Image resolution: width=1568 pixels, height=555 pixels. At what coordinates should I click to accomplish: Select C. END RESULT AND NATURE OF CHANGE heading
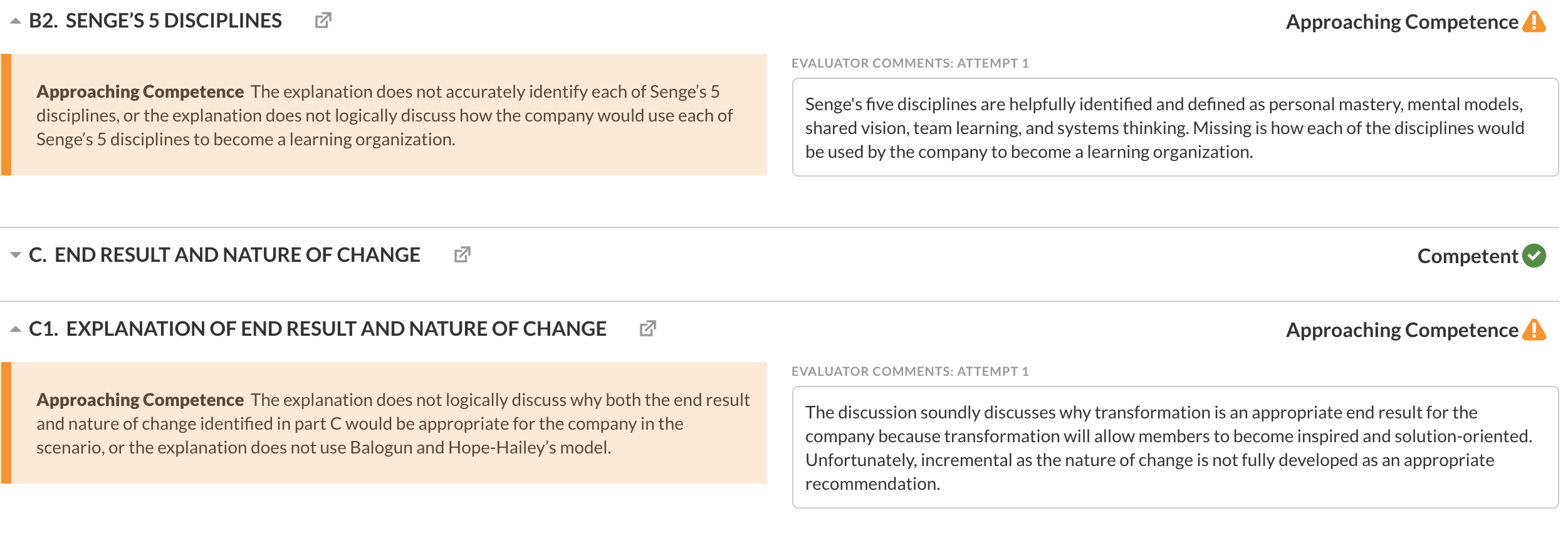coord(224,255)
